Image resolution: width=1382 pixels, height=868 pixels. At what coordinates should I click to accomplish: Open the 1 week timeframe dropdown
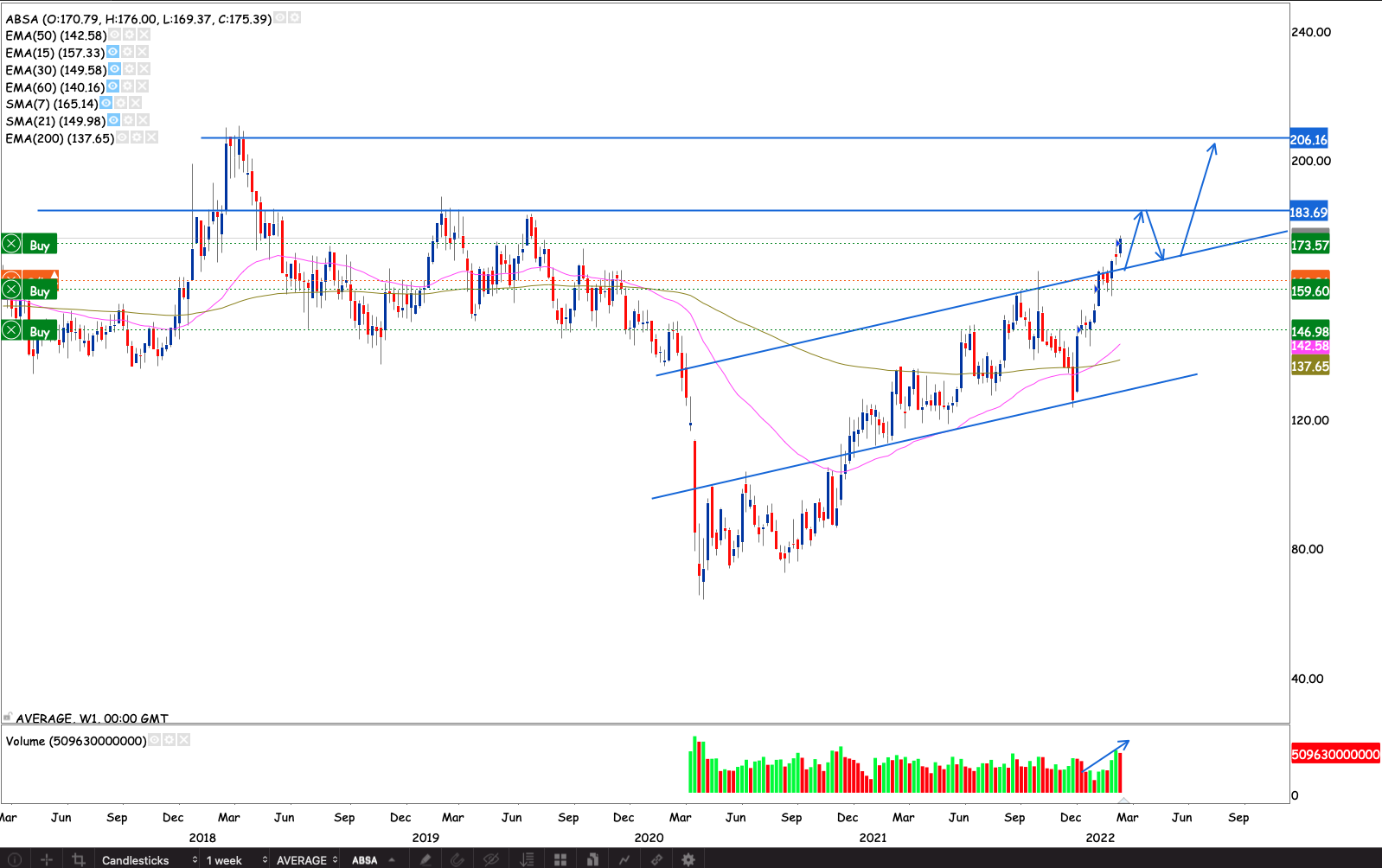pos(235,859)
